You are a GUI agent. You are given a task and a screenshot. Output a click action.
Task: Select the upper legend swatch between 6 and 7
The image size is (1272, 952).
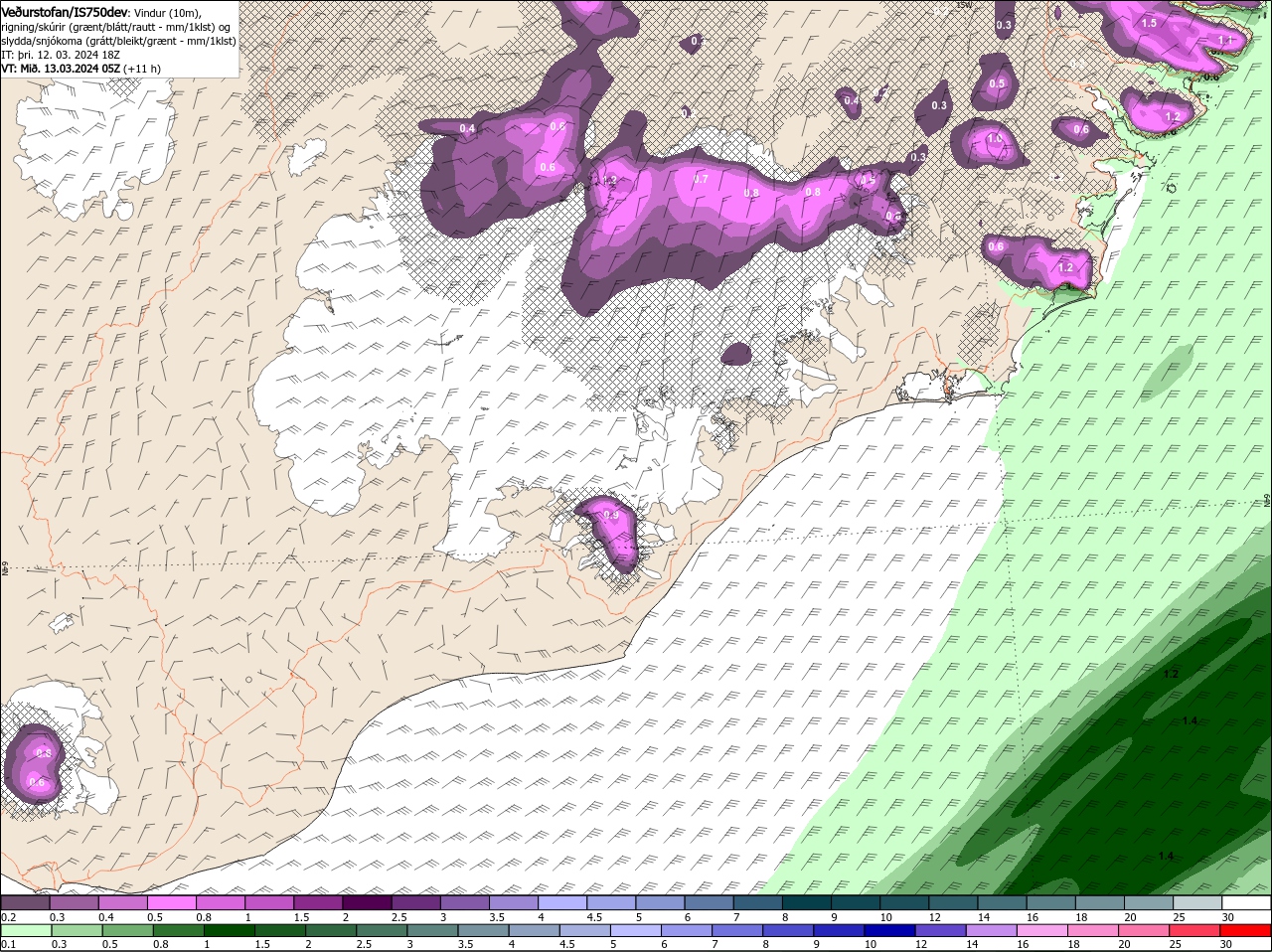pos(708,902)
